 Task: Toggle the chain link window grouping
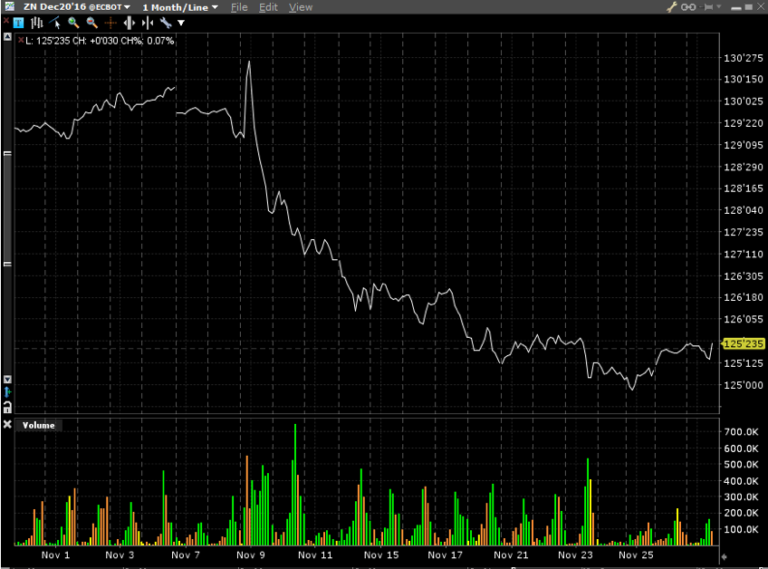(x=688, y=7)
